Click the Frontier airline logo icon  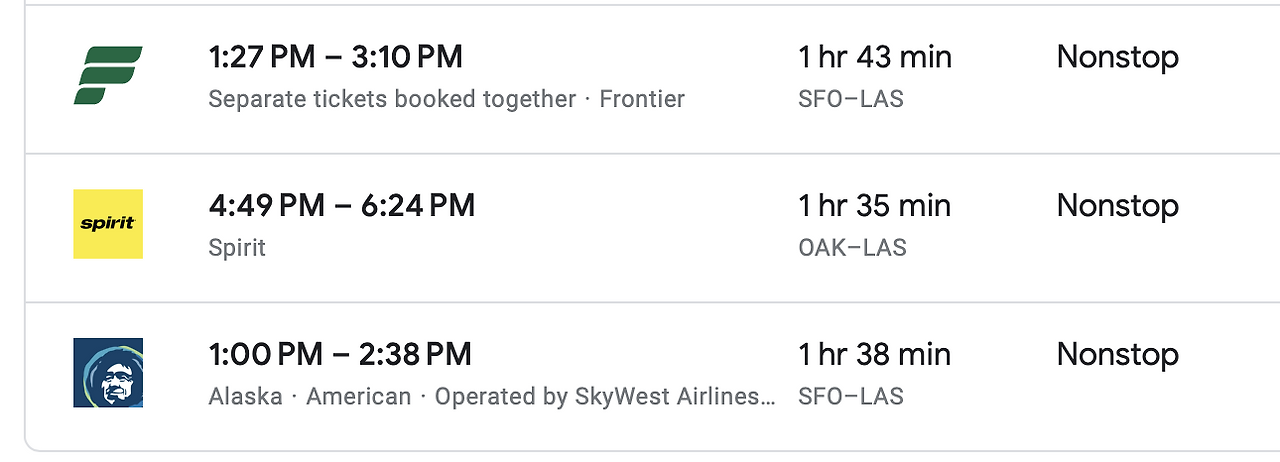coord(108,75)
